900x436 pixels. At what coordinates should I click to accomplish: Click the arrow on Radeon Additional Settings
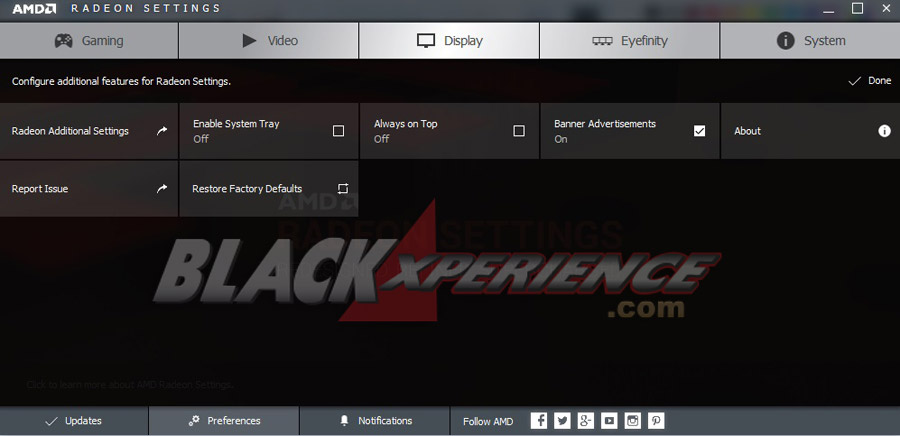pyautogui.click(x=162, y=131)
